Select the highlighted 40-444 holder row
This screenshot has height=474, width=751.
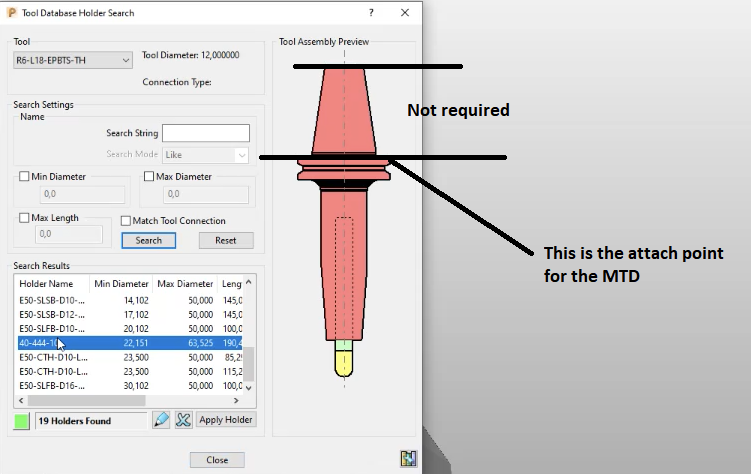[x=130, y=343]
